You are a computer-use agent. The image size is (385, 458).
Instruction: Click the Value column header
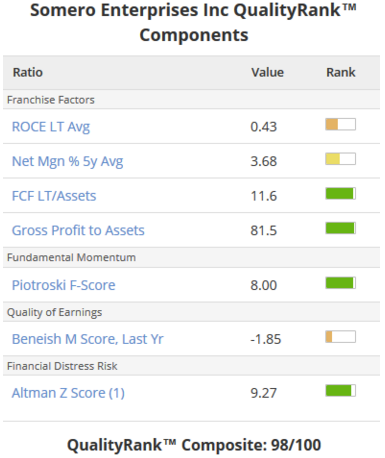tap(267, 72)
